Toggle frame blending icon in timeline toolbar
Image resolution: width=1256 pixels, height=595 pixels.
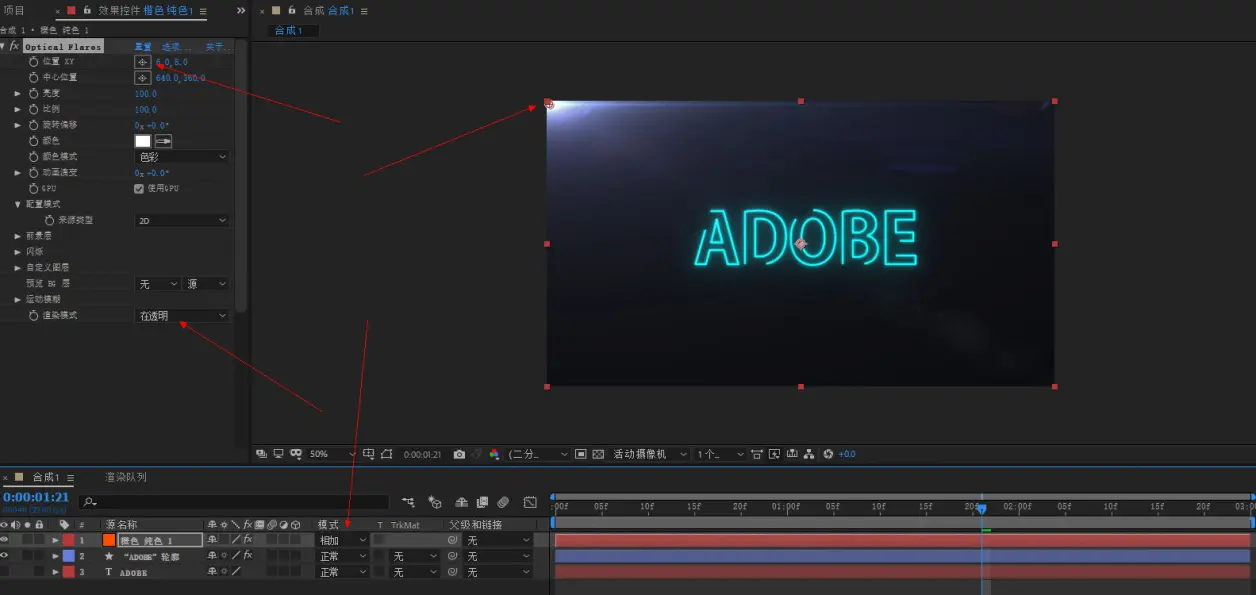point(482,502)
